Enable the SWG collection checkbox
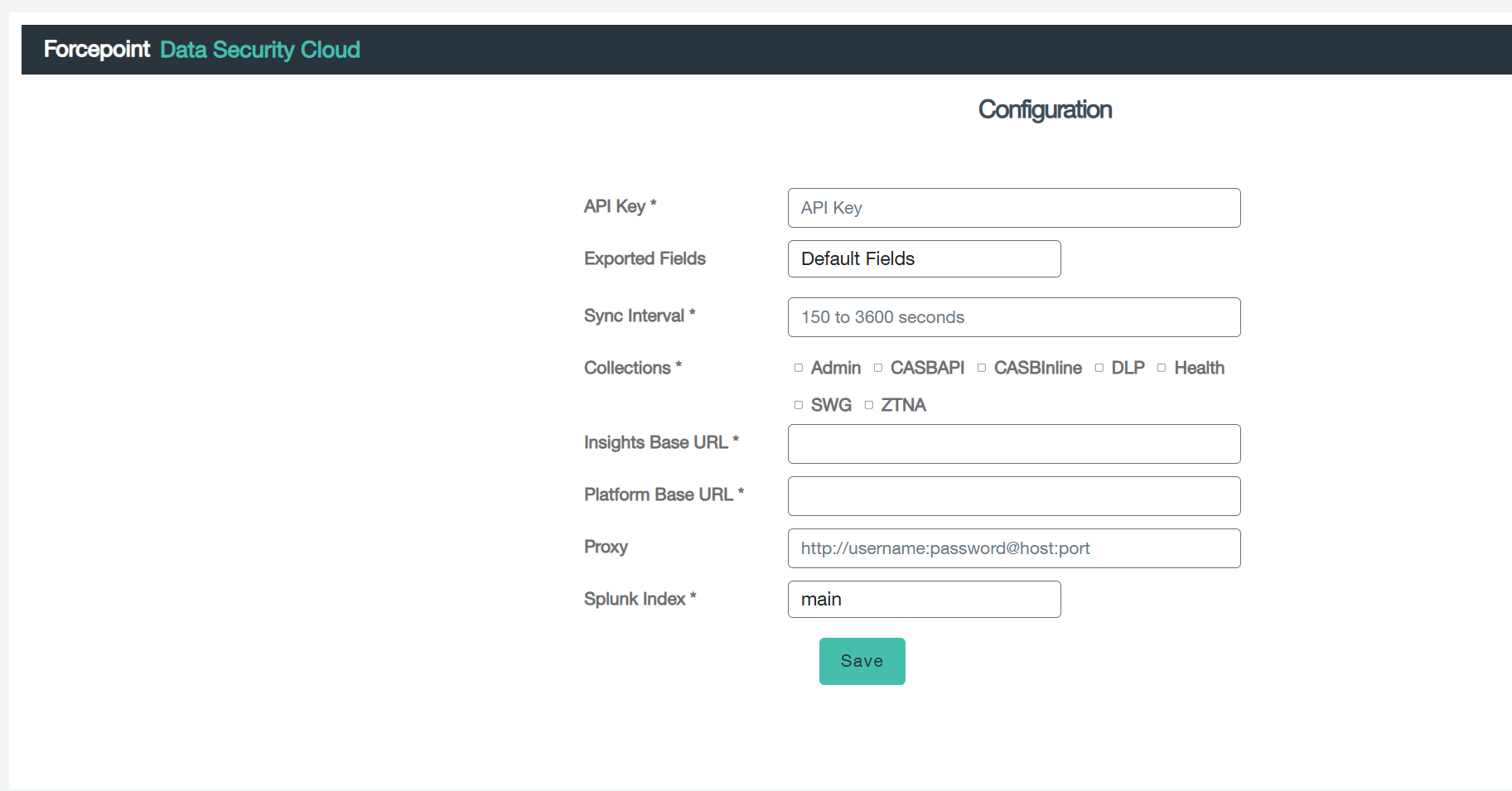The height and width of the screenshot is (791, 1512). [799, 405]
